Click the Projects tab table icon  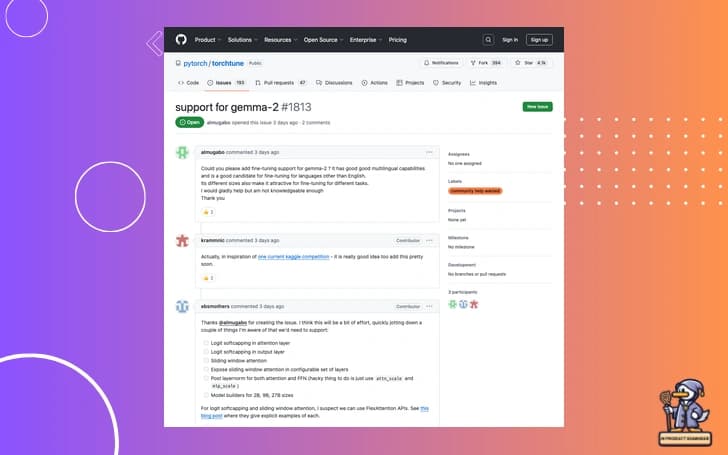399,83
